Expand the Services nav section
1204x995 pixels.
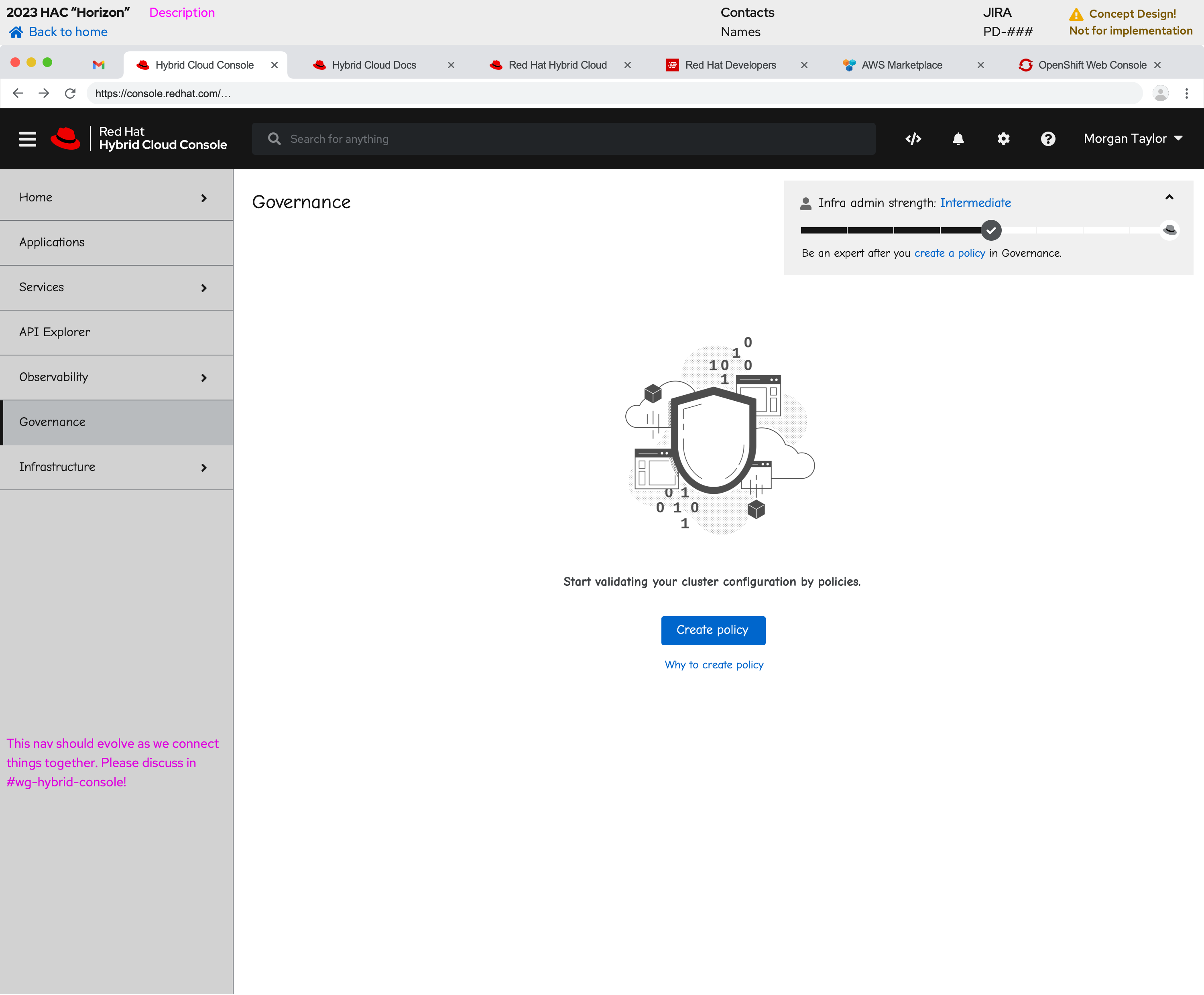(116, 288)
